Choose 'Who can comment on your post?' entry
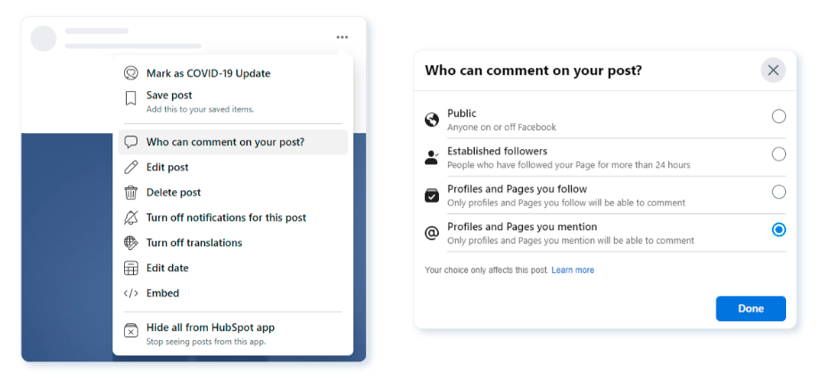The height and width of the screenshot is (381, 820). (233, 142)
